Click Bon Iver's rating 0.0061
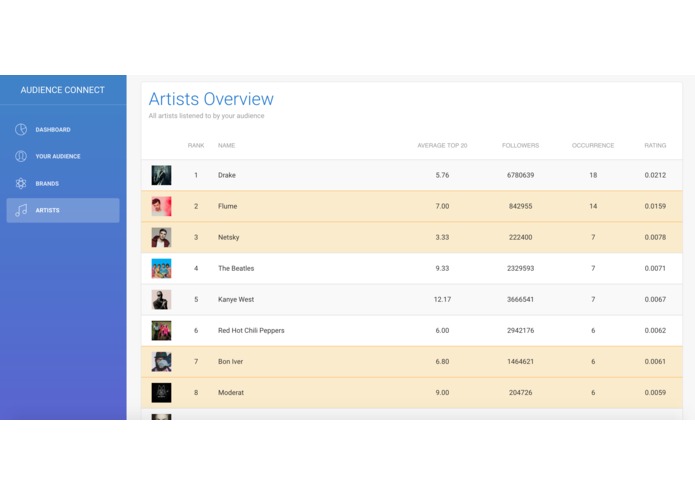 [655, 362]
